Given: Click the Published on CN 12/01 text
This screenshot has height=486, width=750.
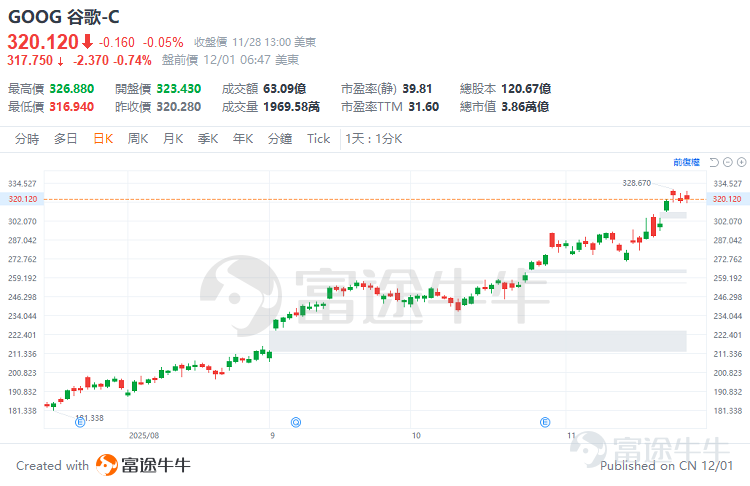Looking at the screenshot, I should [x=666, y=465].
